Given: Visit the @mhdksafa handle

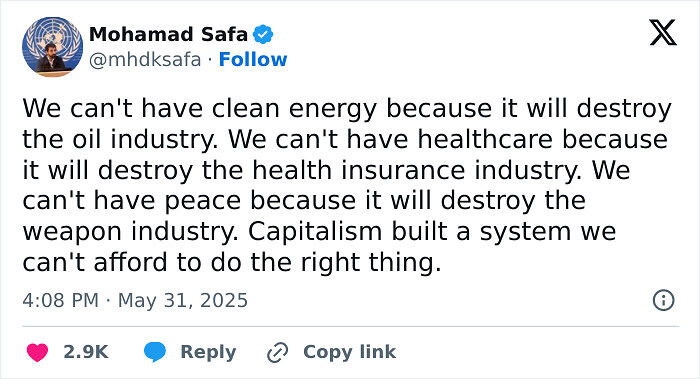Looking at the screenshot, I should click(x=145, y=59).
